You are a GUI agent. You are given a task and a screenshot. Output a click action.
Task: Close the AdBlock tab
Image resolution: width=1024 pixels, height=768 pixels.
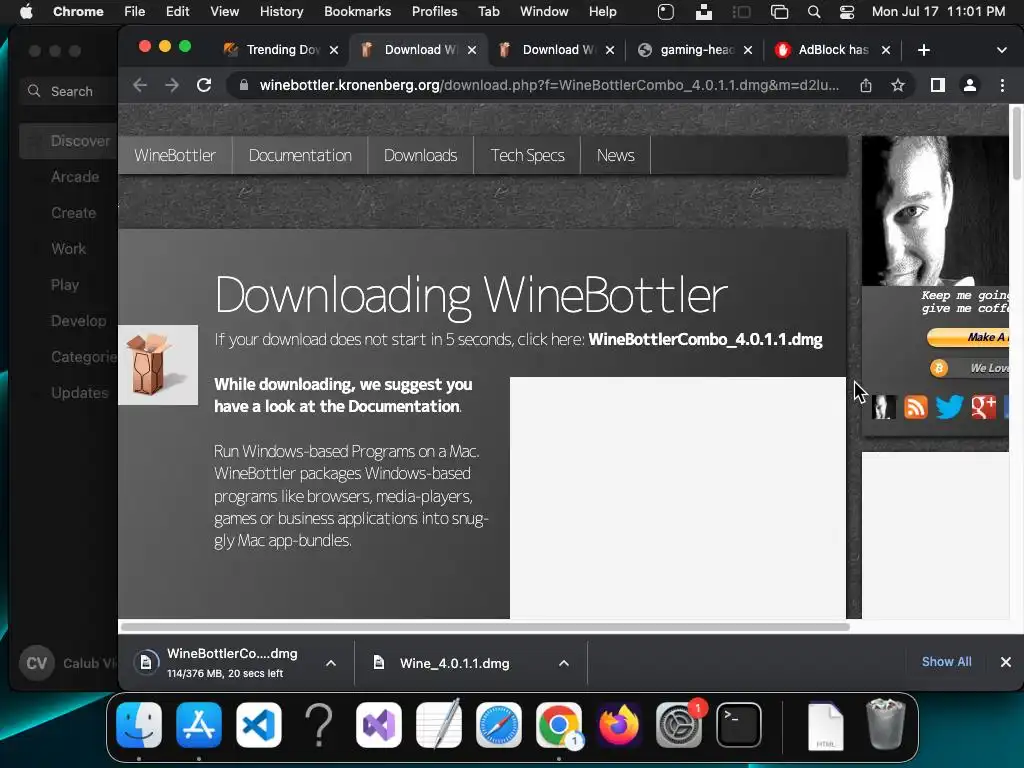pos(886,50)
